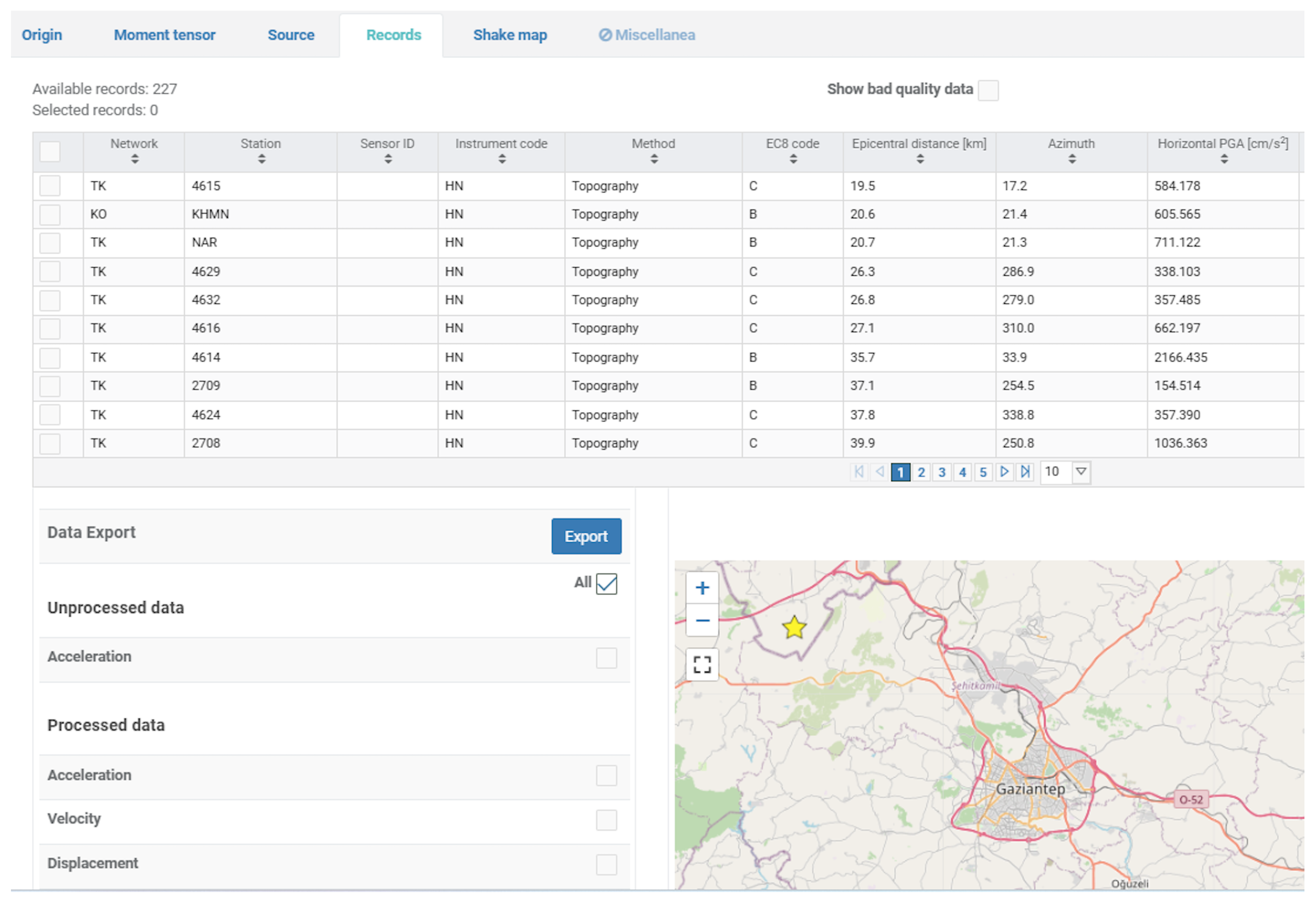Open the Moment tensor tab
1316x899 pixels.
pos(165,35)
